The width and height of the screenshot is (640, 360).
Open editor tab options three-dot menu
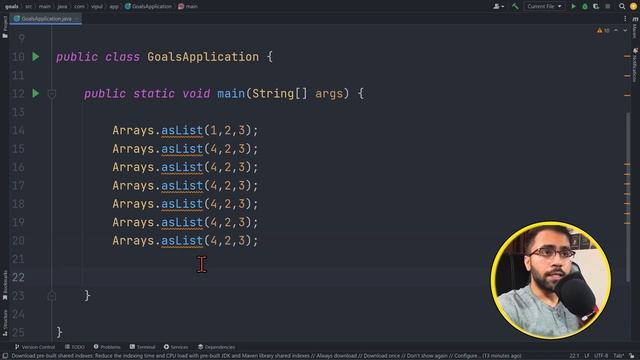(x=625, y=19)
